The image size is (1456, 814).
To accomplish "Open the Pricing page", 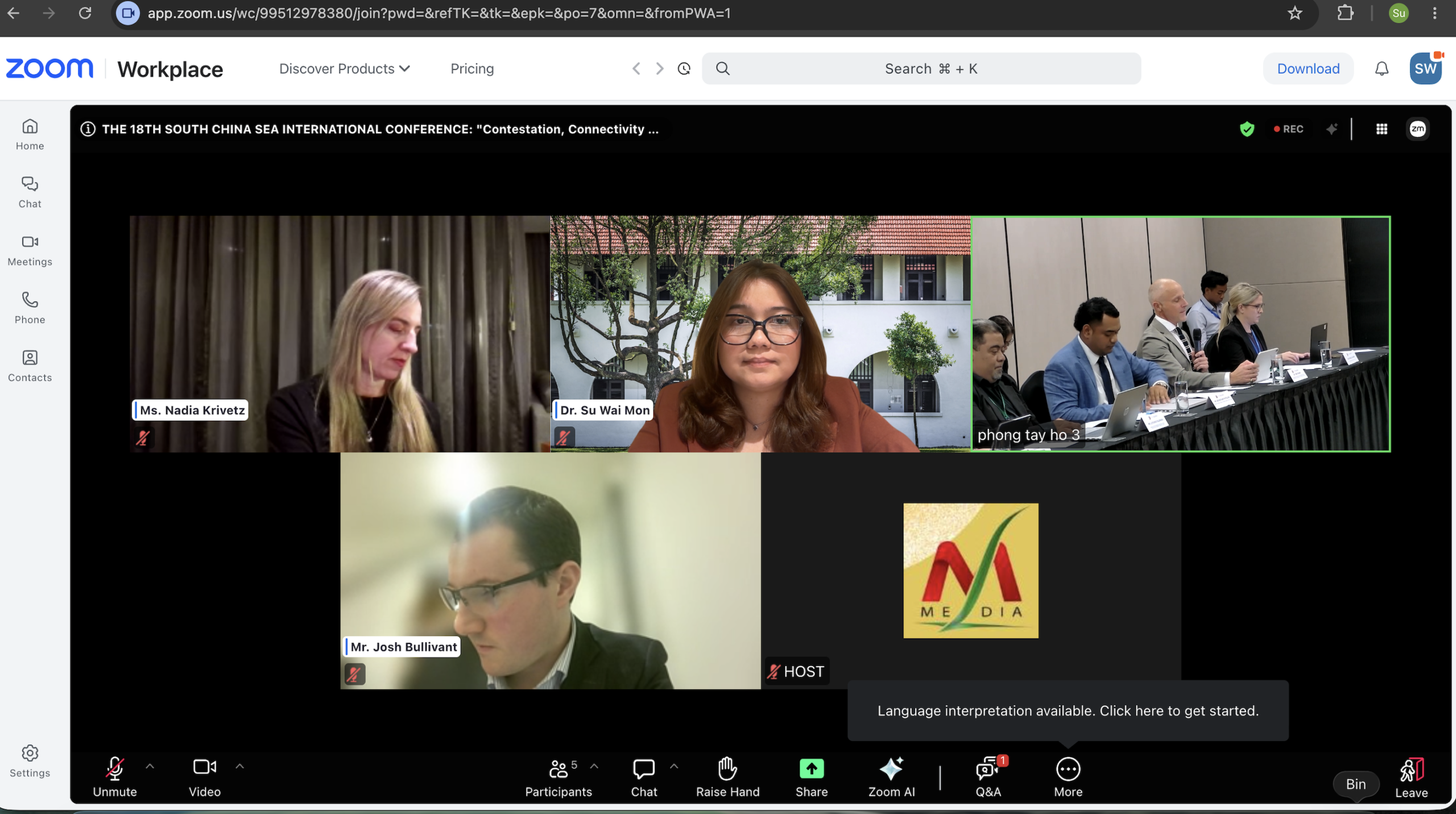I will [472, 69].
